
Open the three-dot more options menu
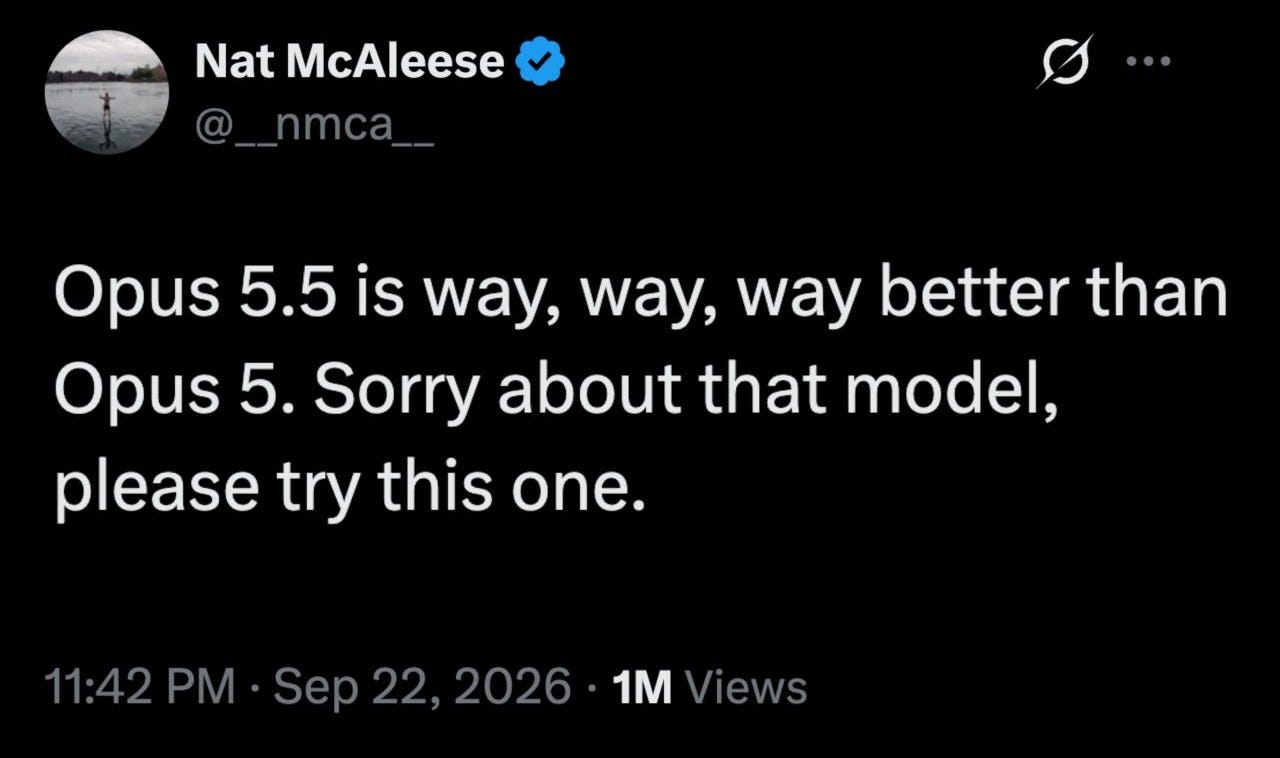coord(1146,61)
